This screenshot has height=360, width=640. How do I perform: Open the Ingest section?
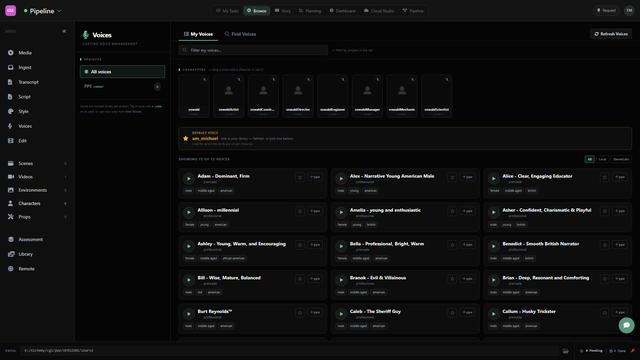point(24,67)
